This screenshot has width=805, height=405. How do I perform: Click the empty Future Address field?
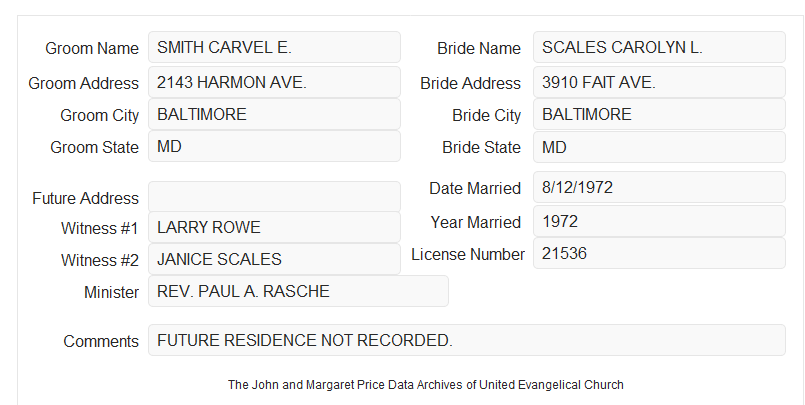tap(274, 197)
